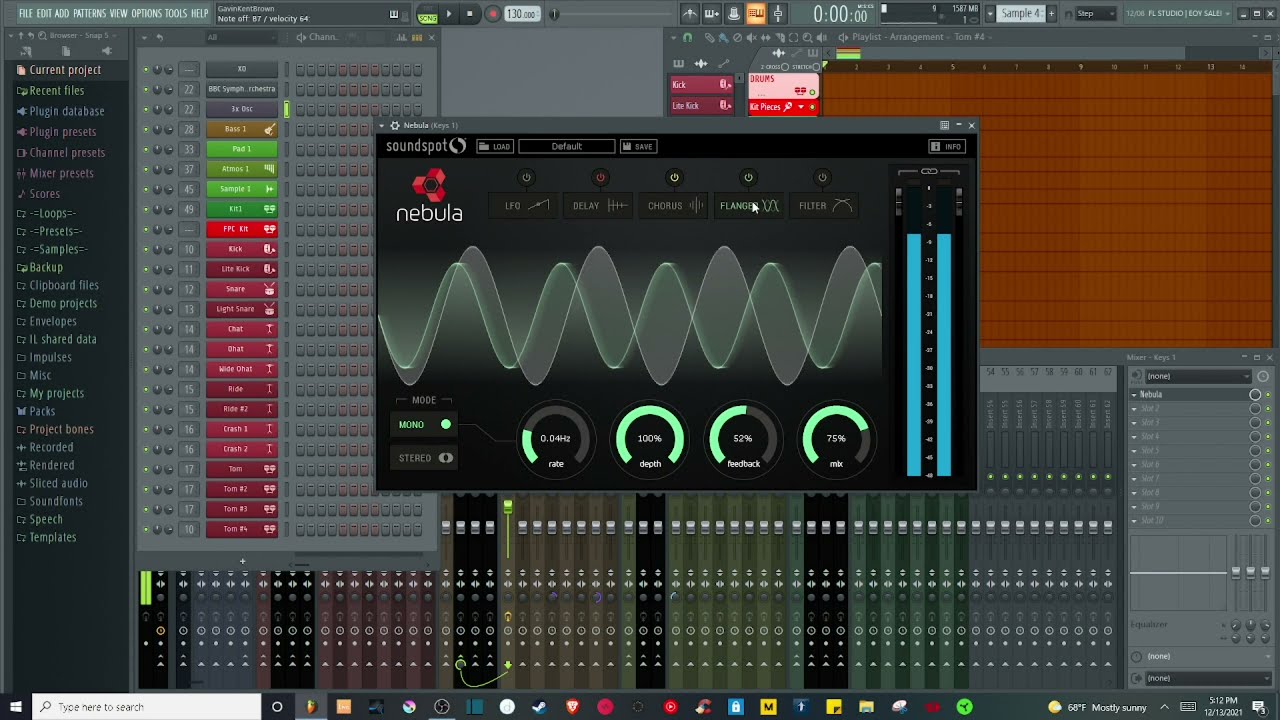Open the HELP menu
This screenshot has width=1280, height=720.
(x=200, y=13)
